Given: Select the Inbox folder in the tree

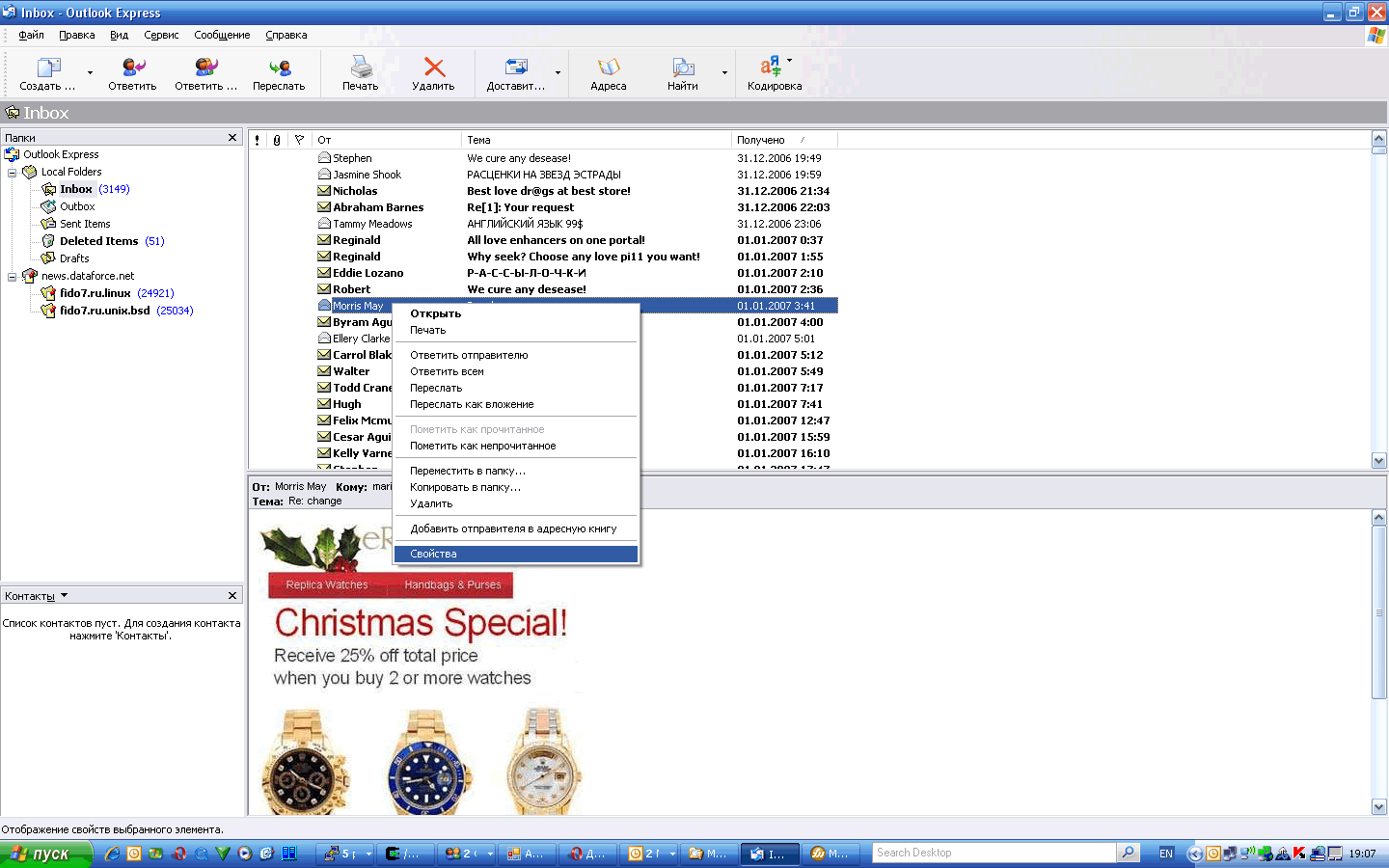Looking at the screenshot, I should tap(76, 189).
